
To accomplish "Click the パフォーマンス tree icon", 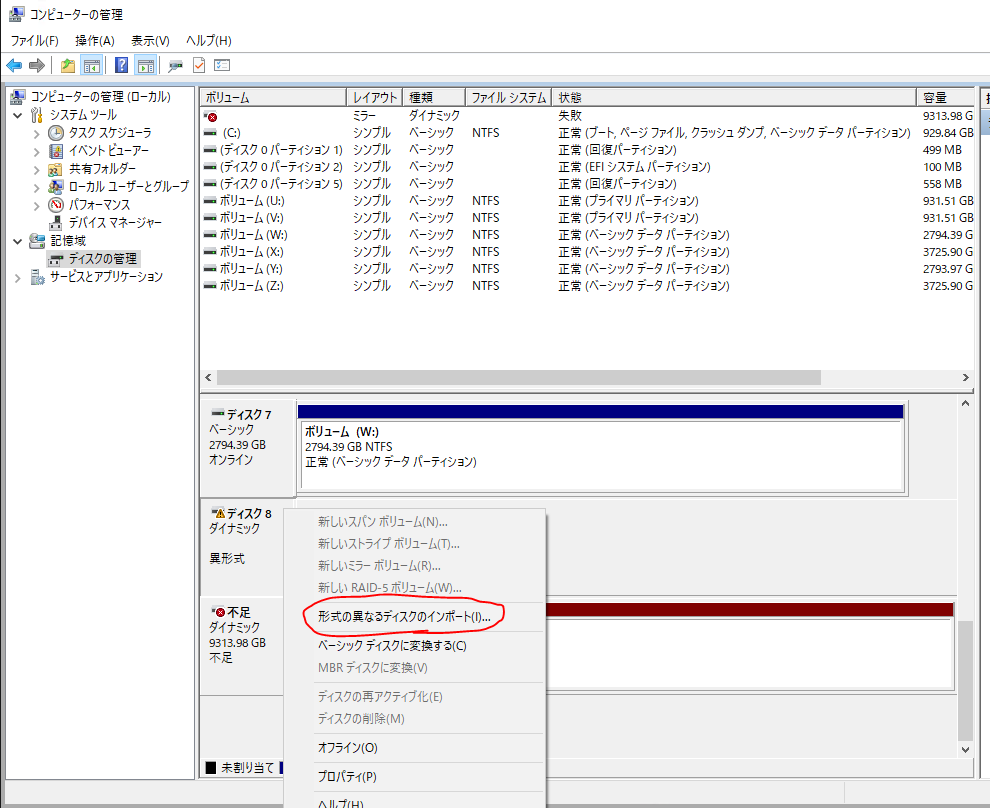I will tap(56, 205).
